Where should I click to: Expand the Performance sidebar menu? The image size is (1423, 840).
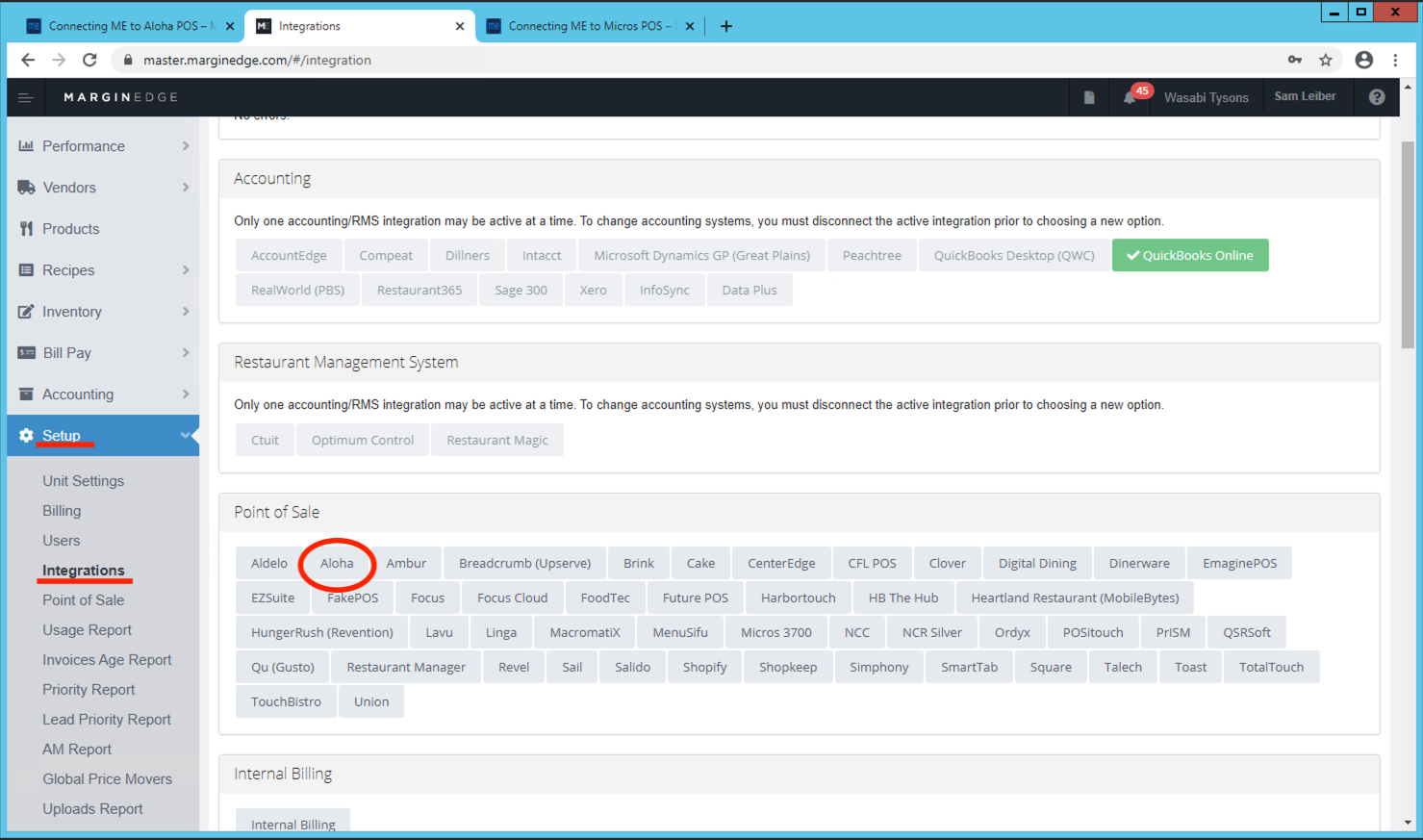coord(103,146)
